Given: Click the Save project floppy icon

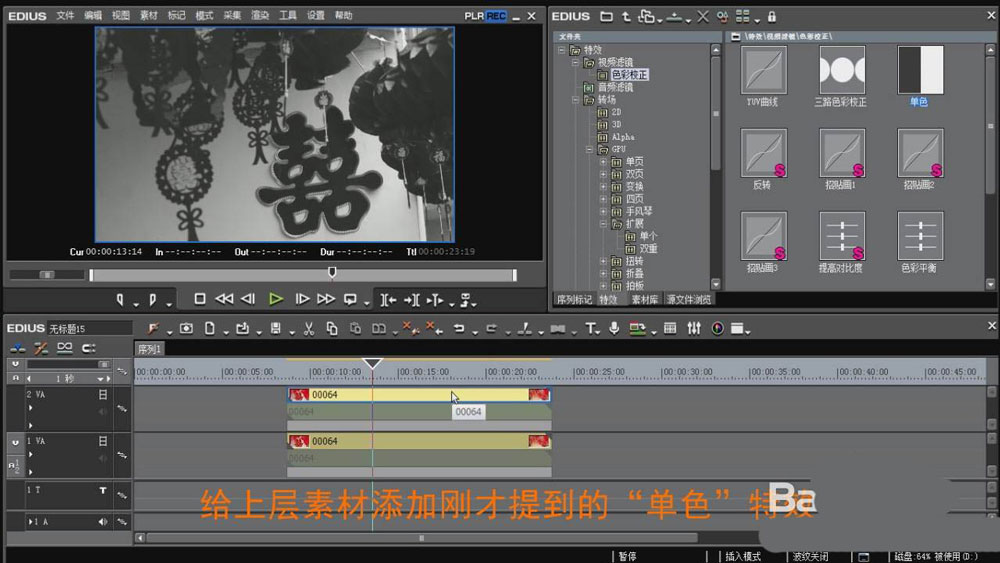Looking at the screenshot, I should (x=276, y=328).
